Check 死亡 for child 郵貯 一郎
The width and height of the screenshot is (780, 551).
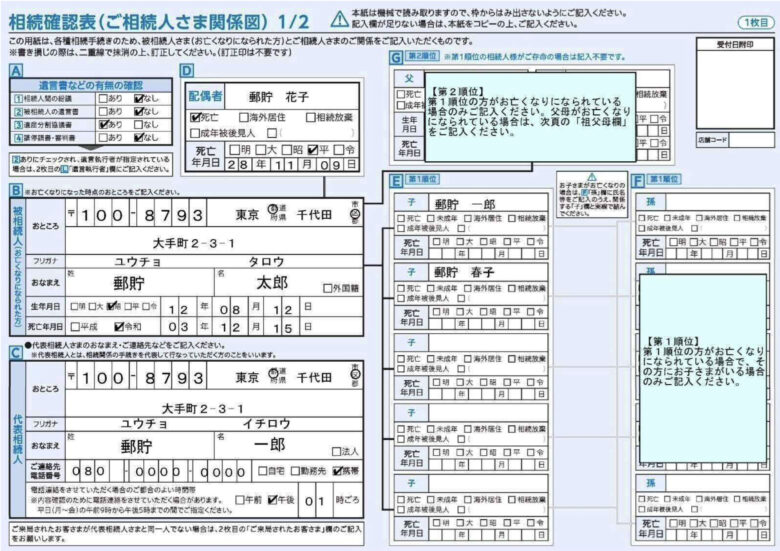[401, 218]
